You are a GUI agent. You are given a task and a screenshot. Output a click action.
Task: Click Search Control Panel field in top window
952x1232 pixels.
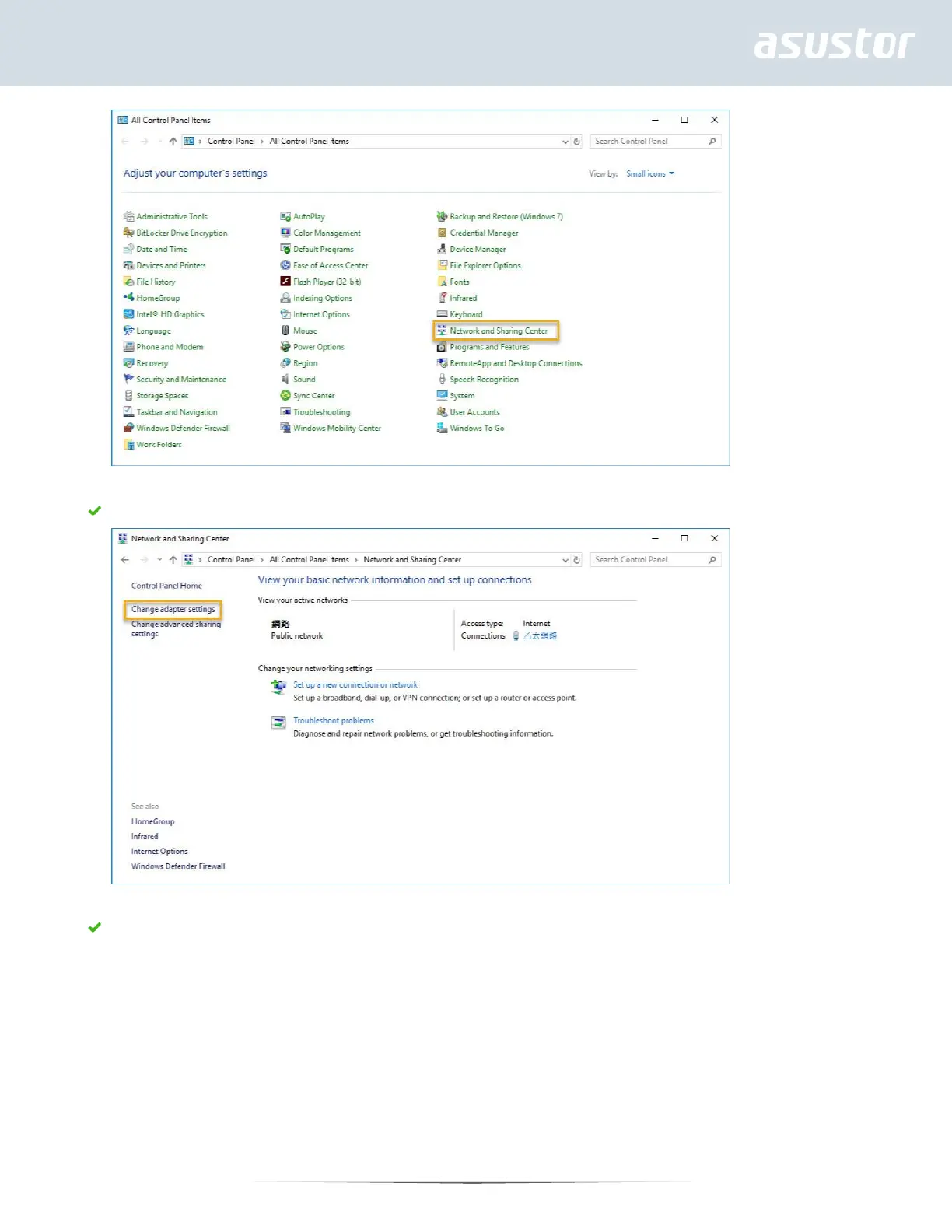(649, 142)
